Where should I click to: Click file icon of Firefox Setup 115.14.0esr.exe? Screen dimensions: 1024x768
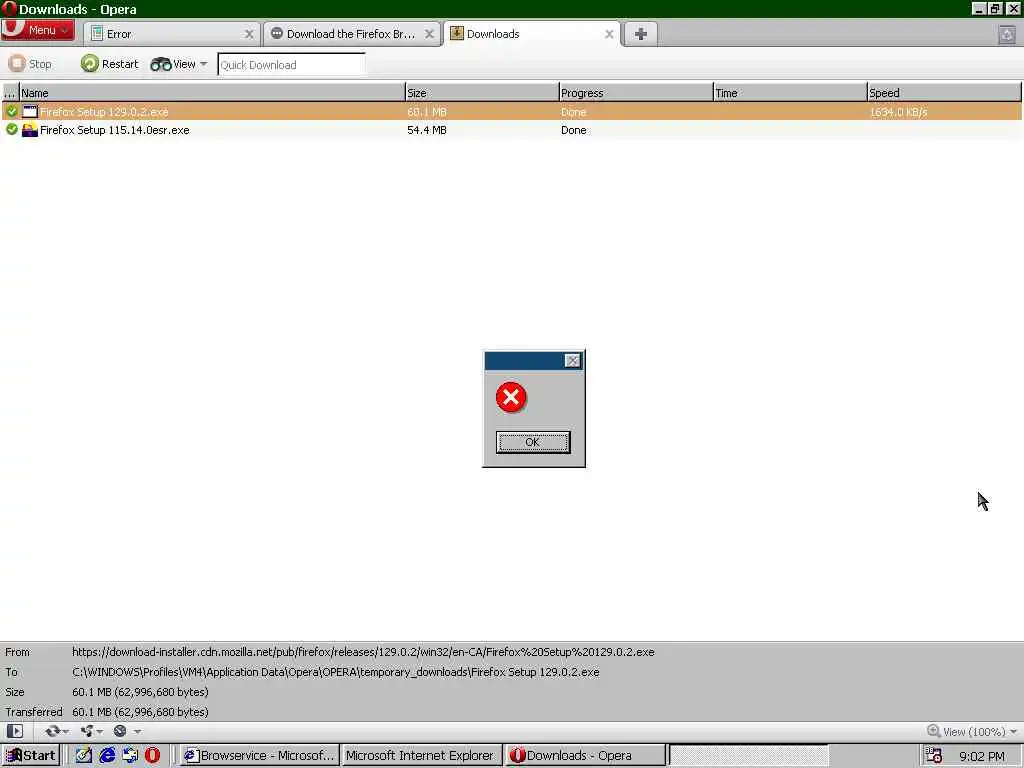tap(30, 130)
